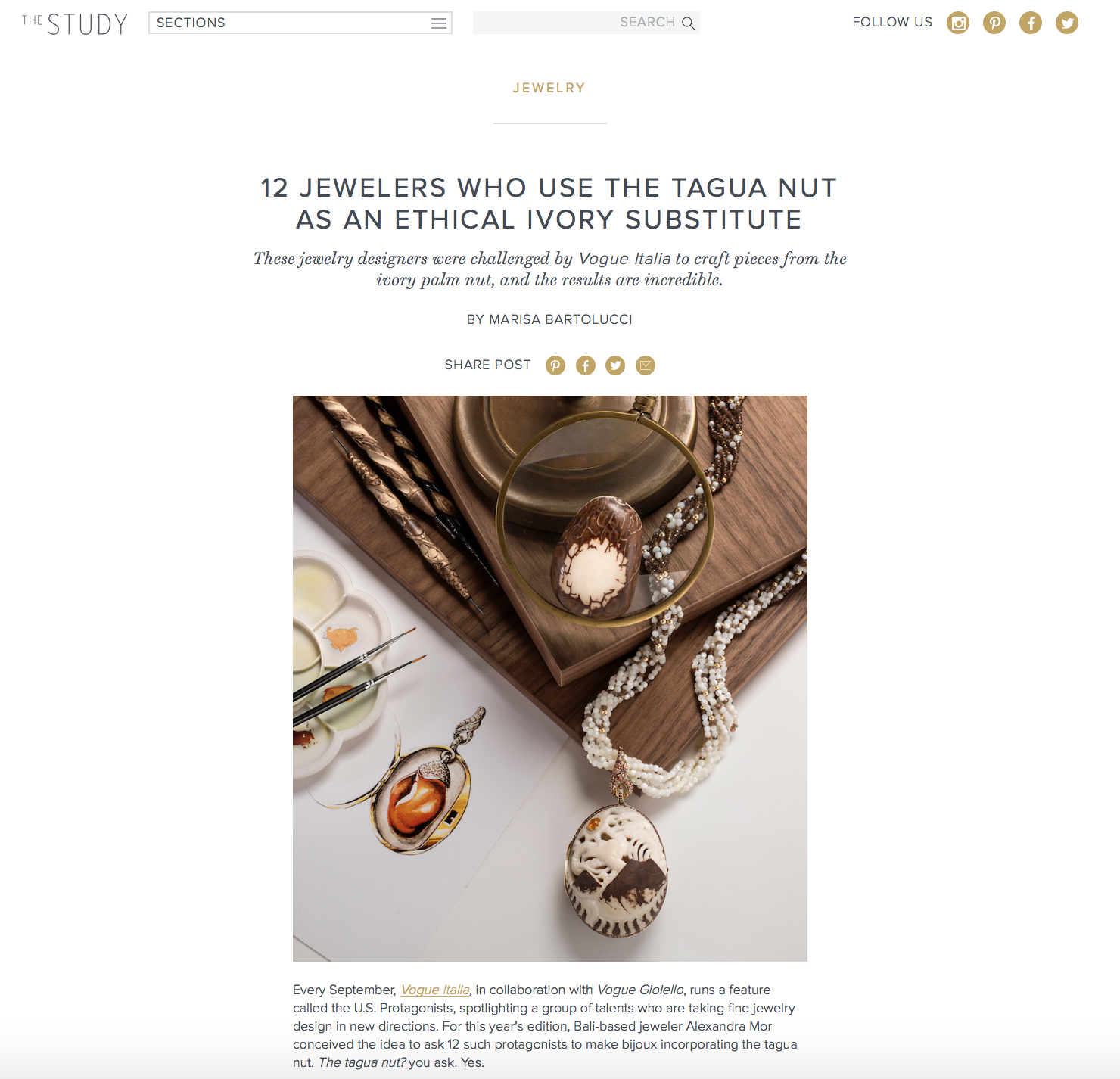
Task: Click the Follow Us label
Action: [x=892, y=22]
